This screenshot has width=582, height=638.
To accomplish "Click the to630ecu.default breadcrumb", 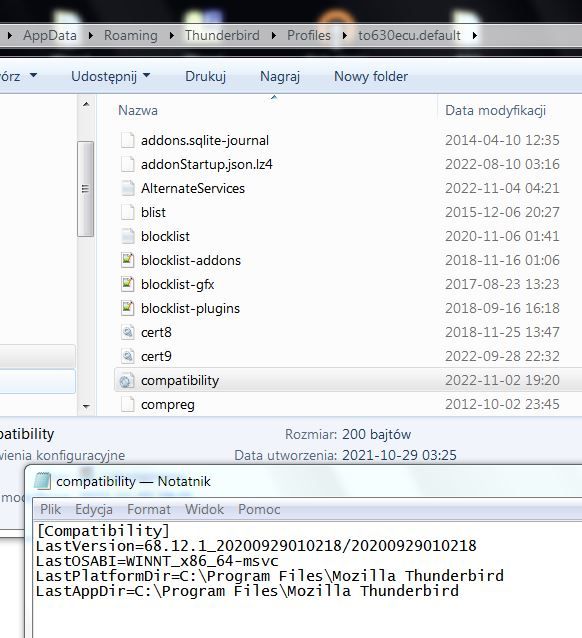I will [x=409, y=36].
